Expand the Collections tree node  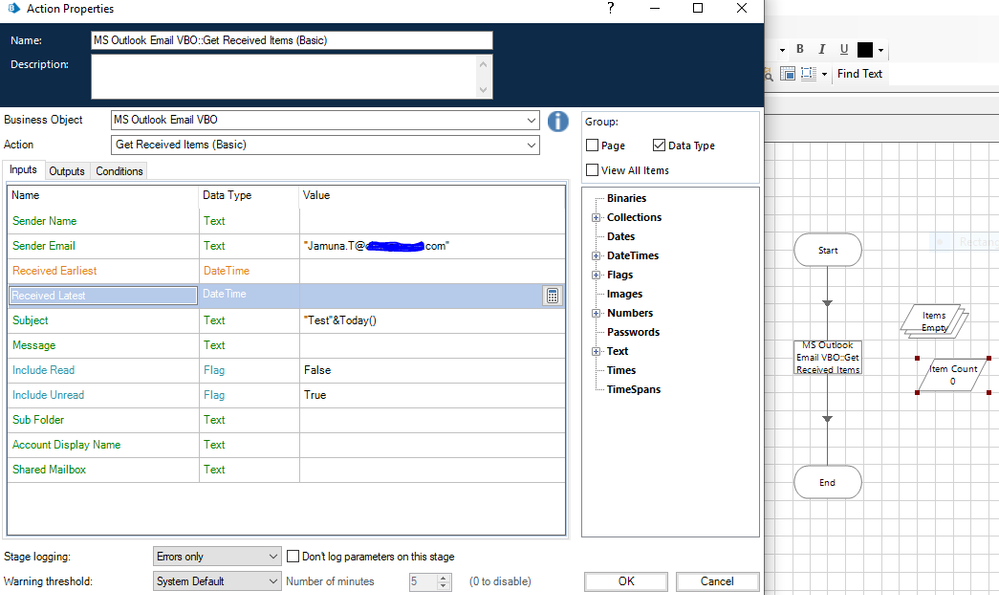(x=596, y=217)
